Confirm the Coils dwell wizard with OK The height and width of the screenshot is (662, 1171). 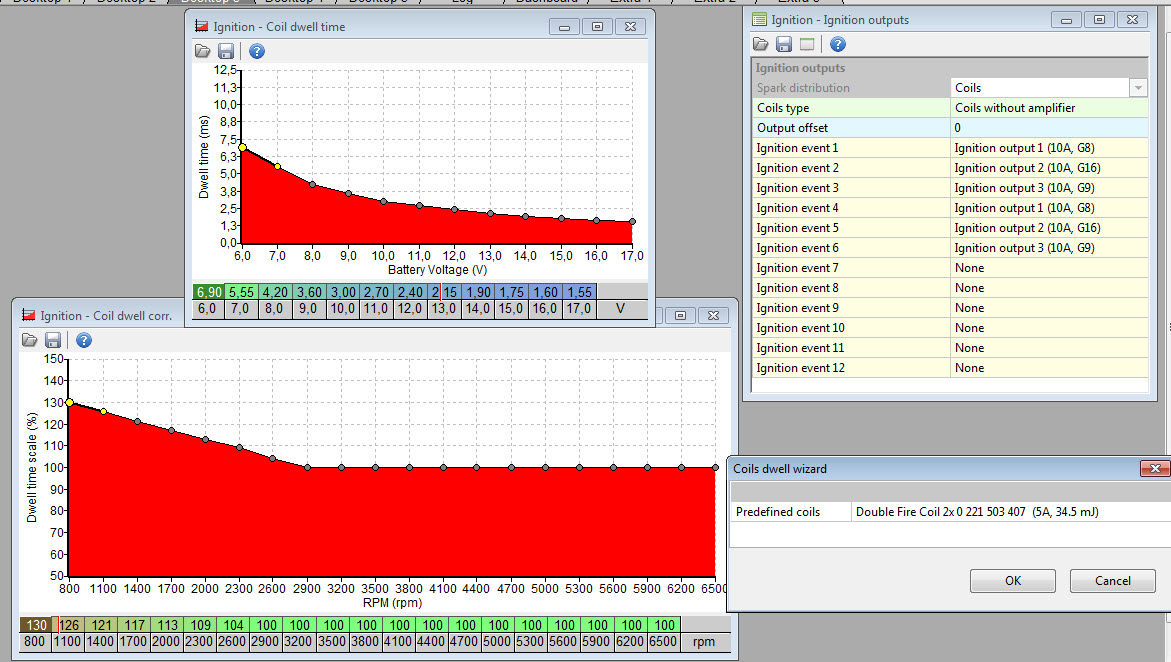coord(1012,581)
